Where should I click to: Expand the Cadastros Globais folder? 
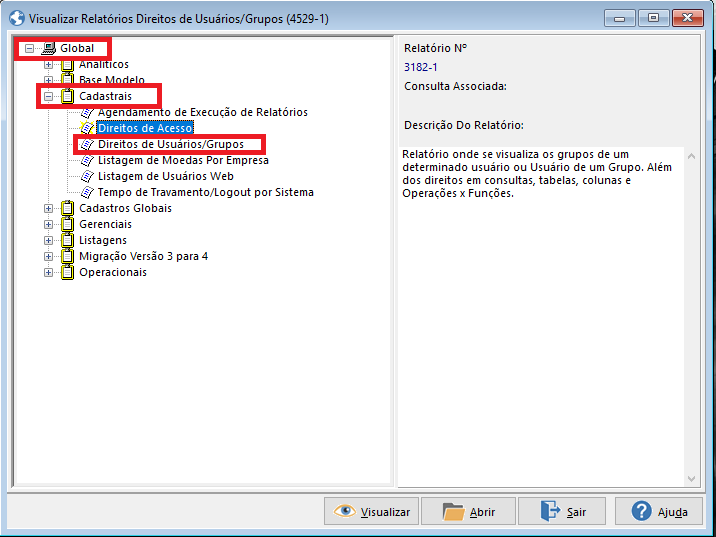pyautogui.click(x=48, y=209)
